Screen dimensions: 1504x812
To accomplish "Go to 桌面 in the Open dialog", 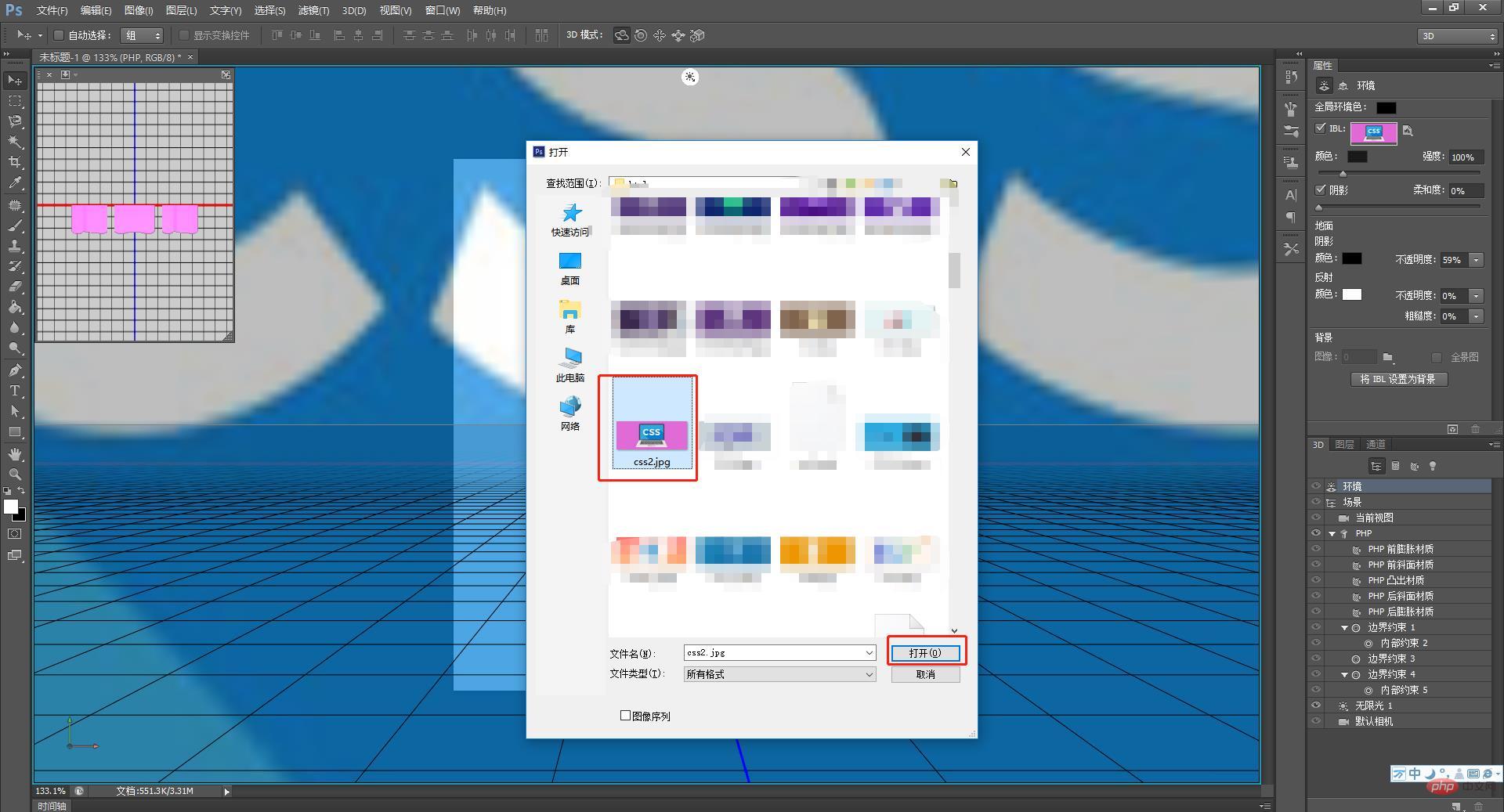I will [x=570, y=269].
